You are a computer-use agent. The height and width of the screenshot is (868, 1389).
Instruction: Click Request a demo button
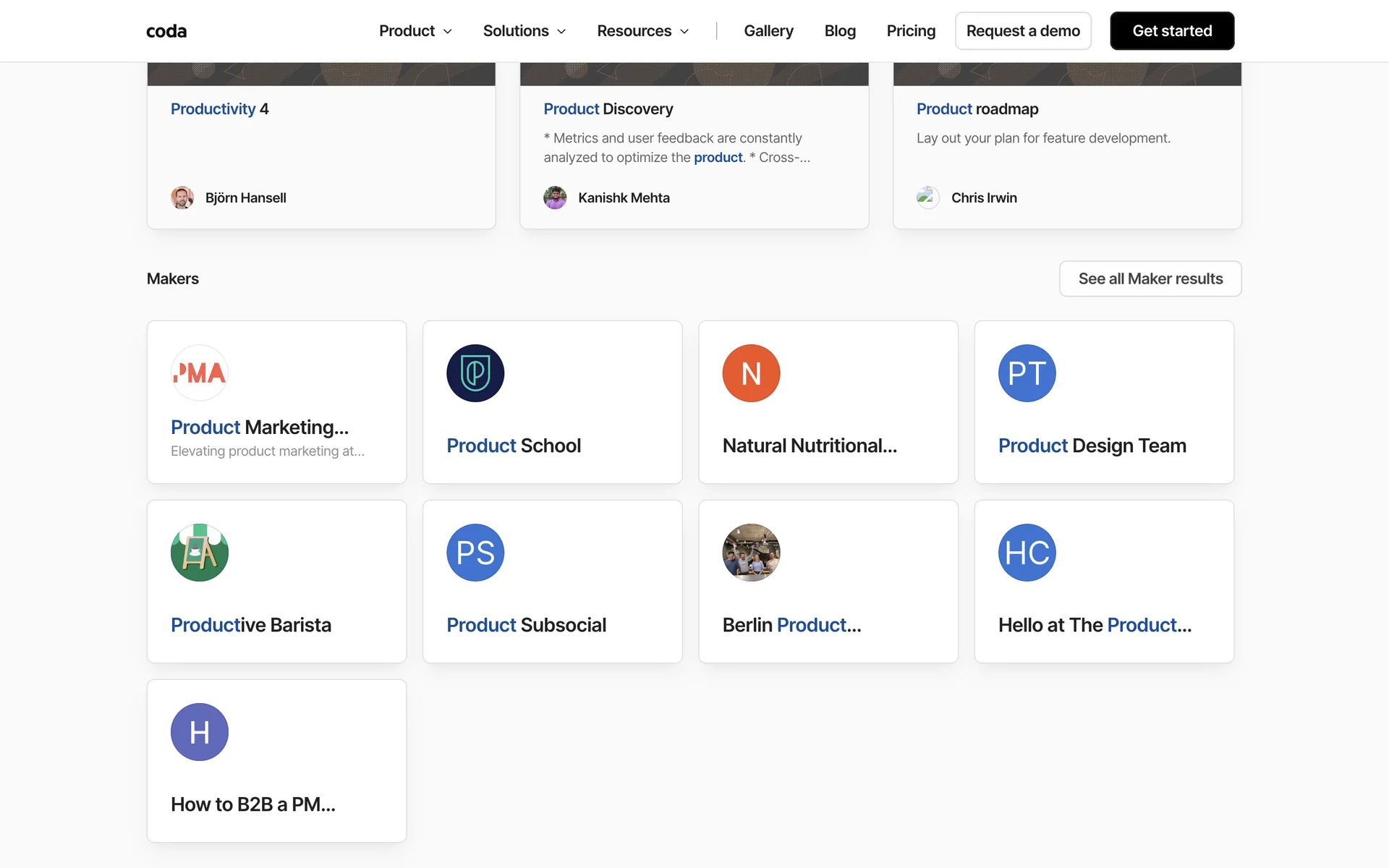(x=1023, y=31)
